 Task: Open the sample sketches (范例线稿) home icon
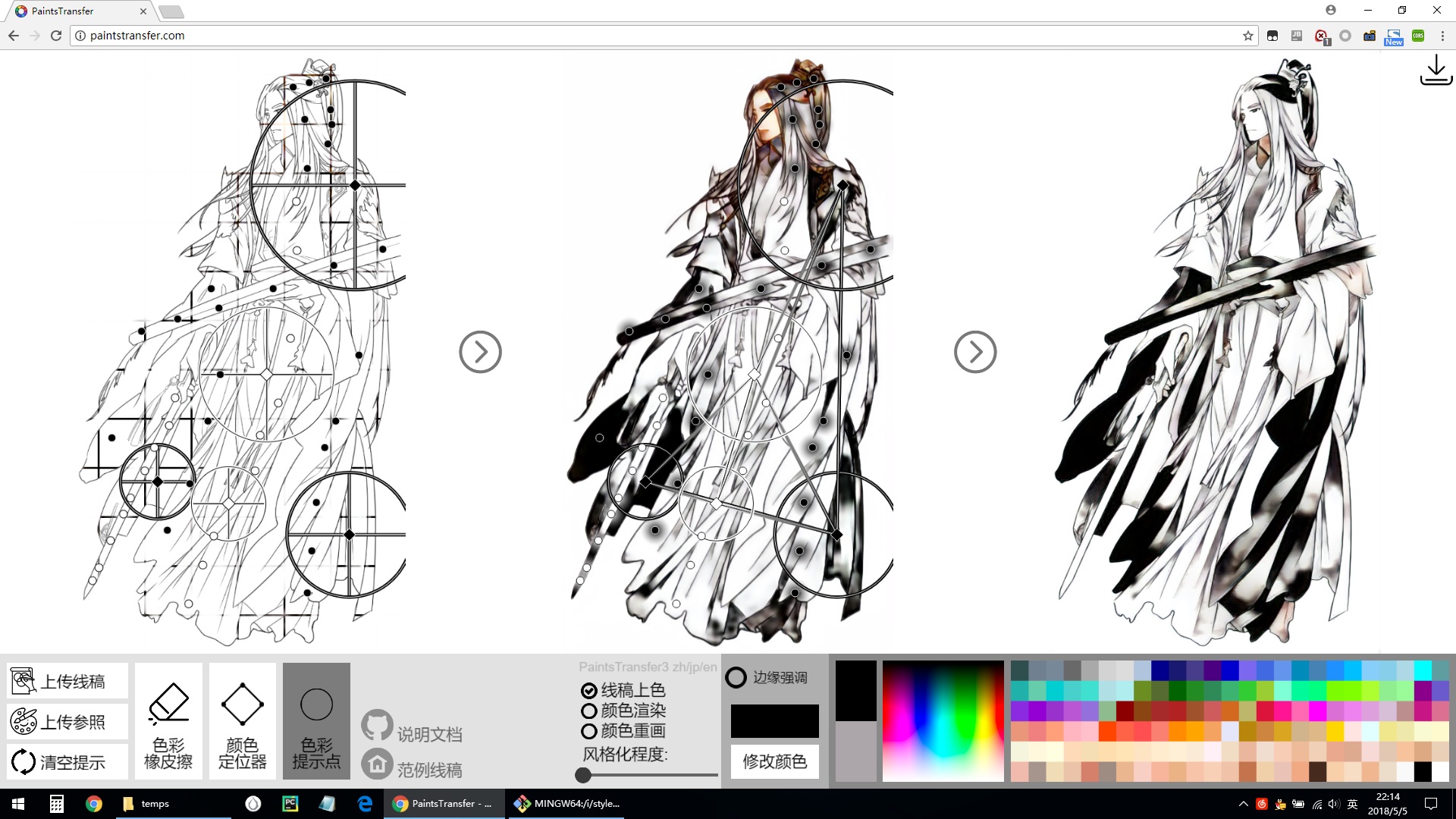coord(377,764)
